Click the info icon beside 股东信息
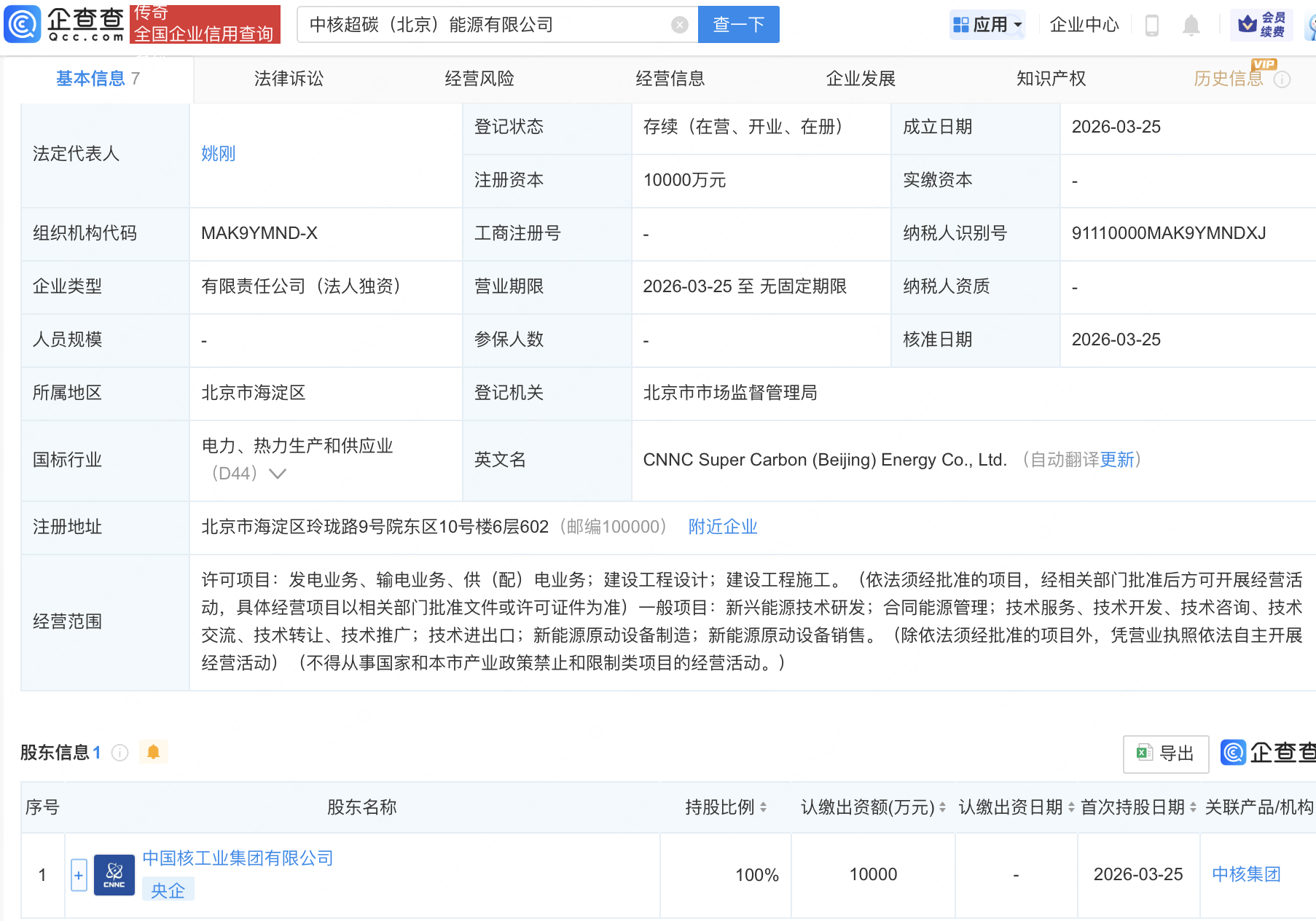The width and height of the screenshot is (1316, 921). click(120, 753)
